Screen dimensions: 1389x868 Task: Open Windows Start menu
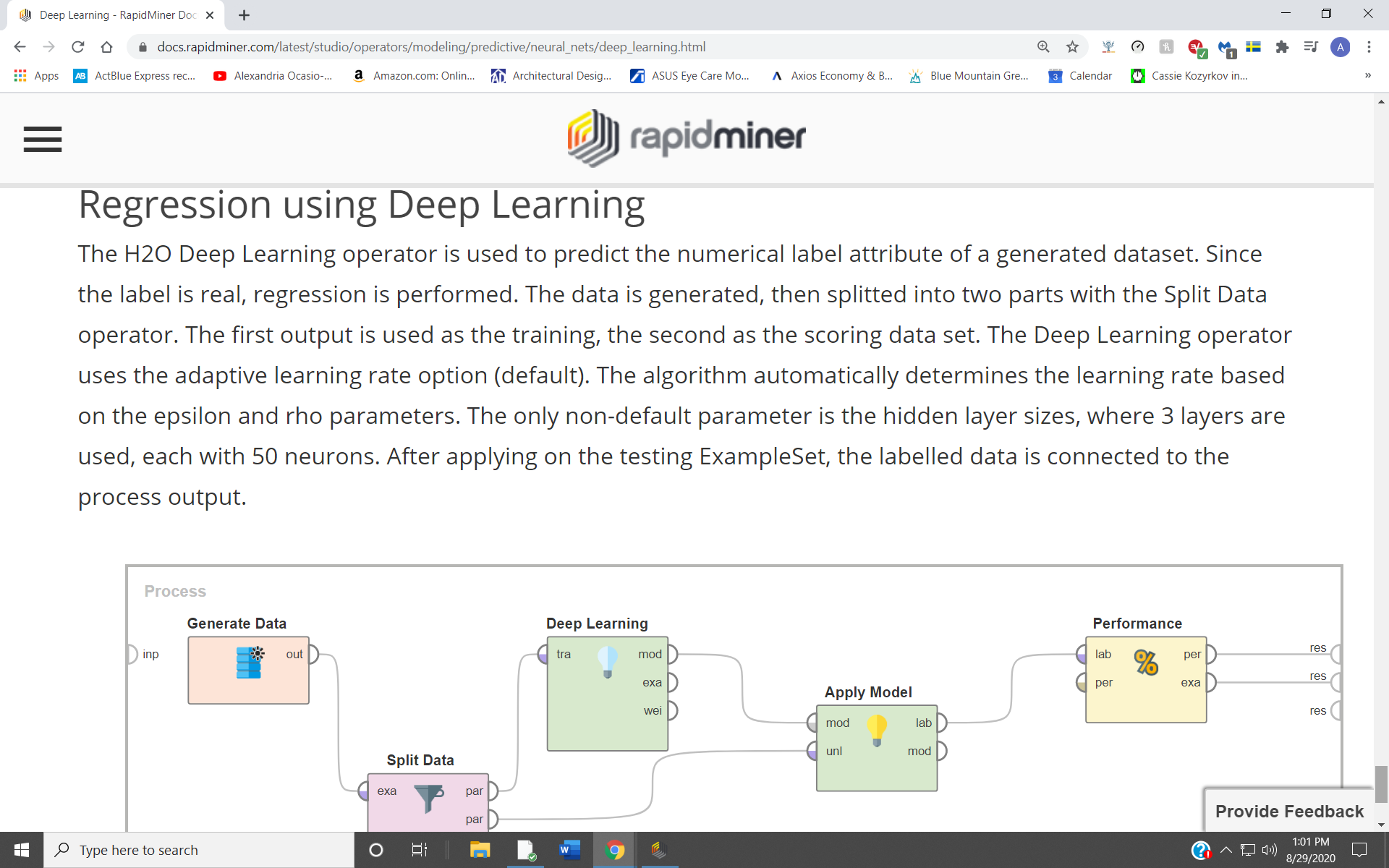pyautogui.click(x=22, y=850)
